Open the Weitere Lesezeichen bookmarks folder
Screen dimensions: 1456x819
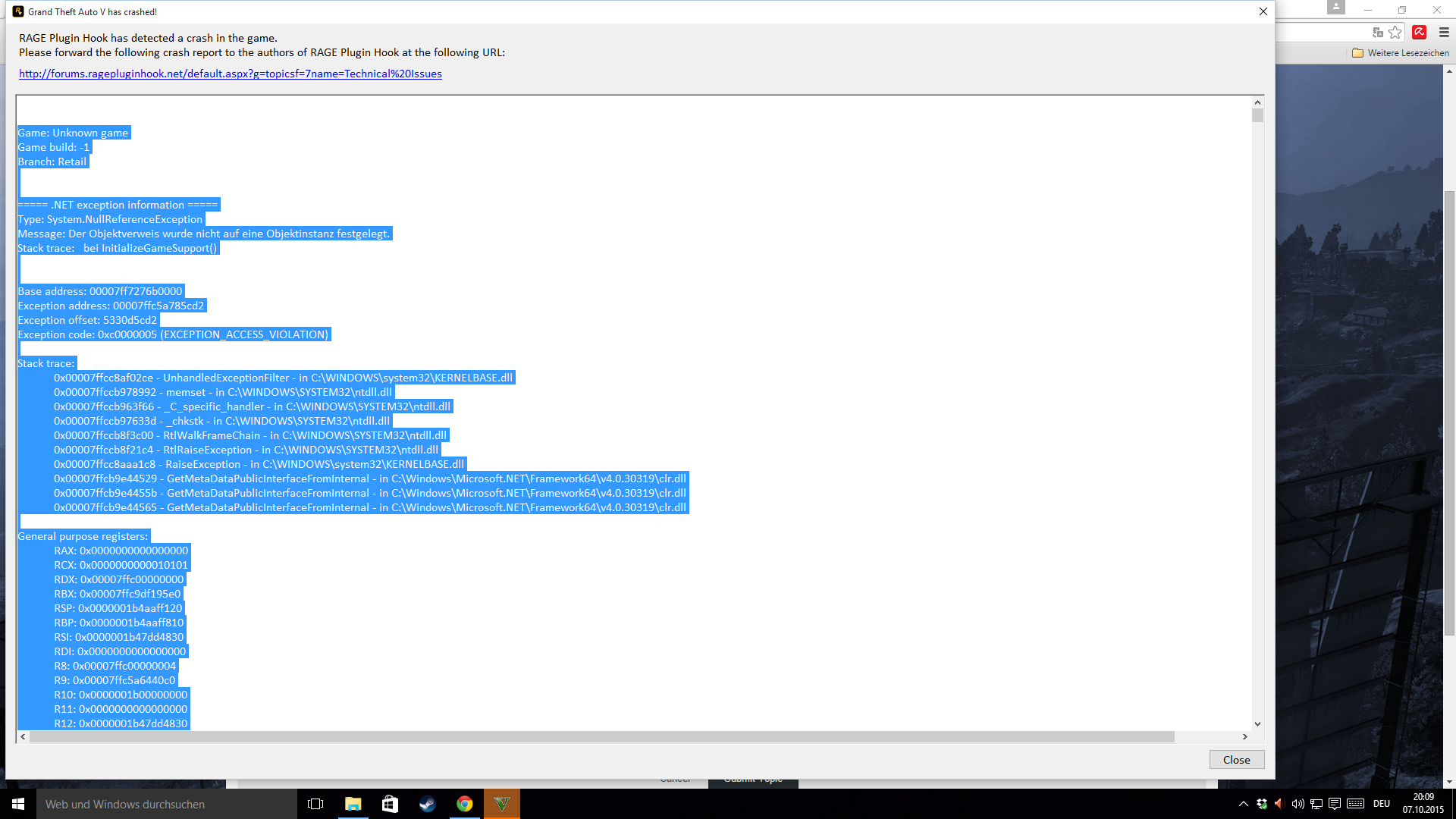pos(1400,53)
